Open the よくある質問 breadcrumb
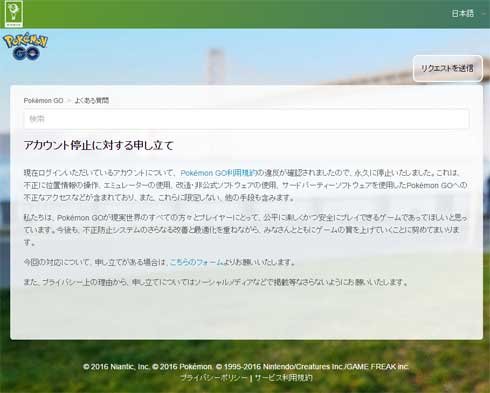Viewport: 490px width, 393px height. click(92, 101)
